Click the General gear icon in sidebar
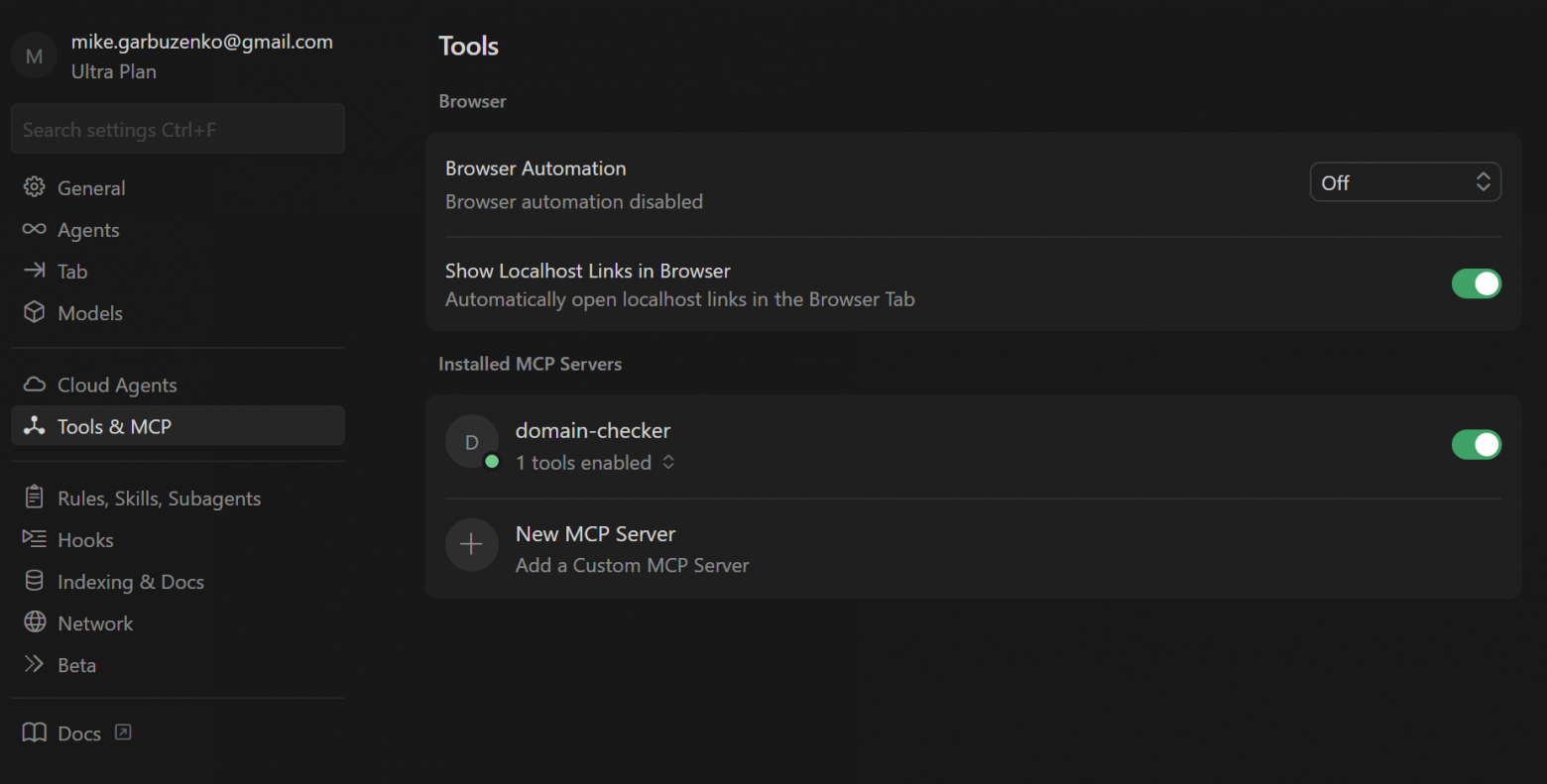The height and width of the screenshot is (784, 1547). coord(34,187)
